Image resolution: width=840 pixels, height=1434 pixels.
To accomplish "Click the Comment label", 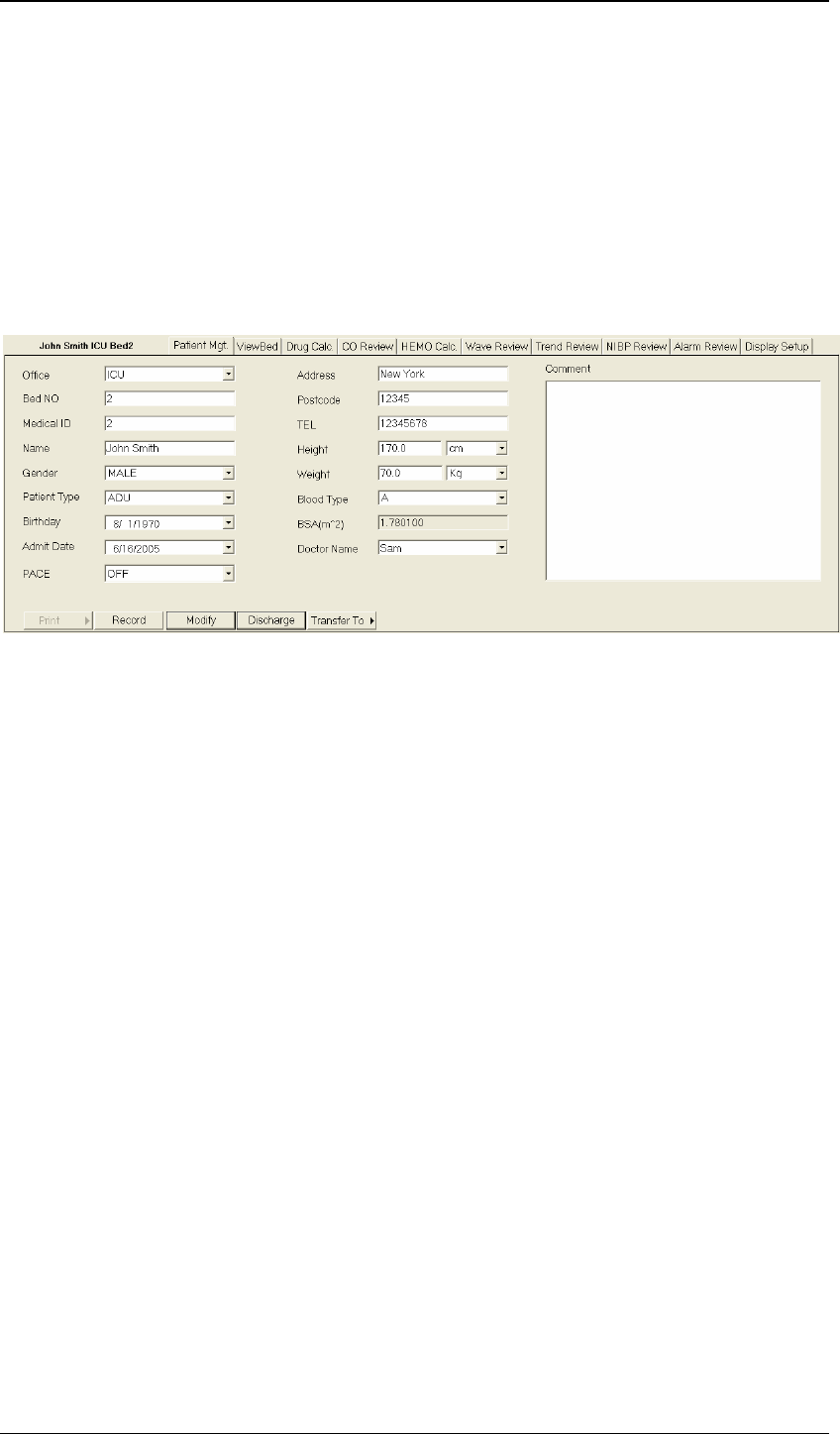I will 568,369.
